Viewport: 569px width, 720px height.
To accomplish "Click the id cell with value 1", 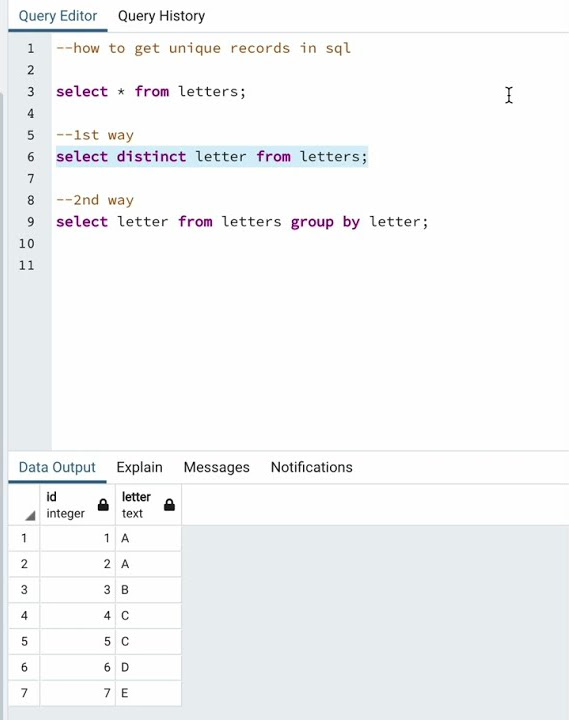I will tap(78, 538).
